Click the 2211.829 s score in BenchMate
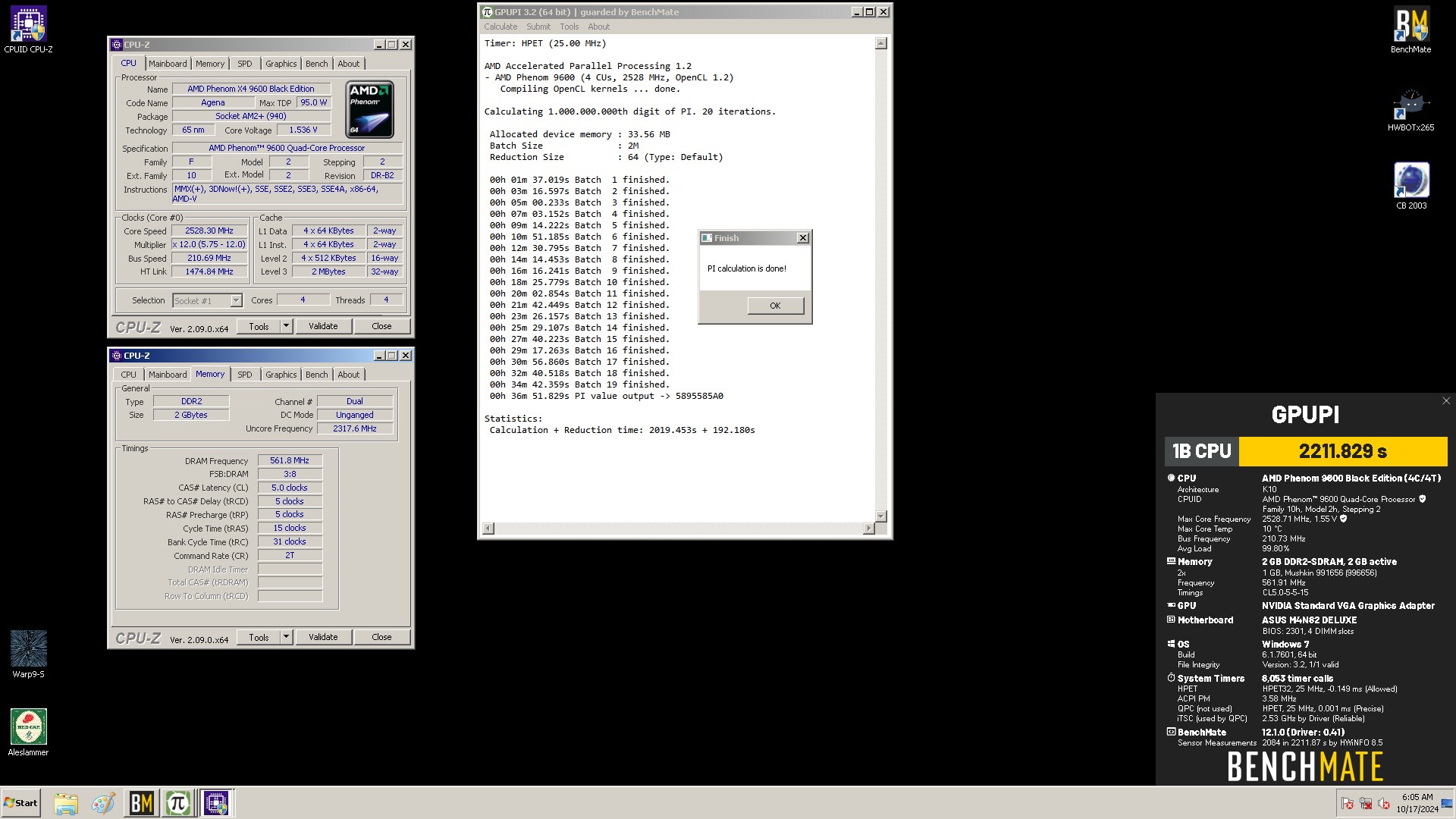The image size is (1456, 819). (1342, 451)
